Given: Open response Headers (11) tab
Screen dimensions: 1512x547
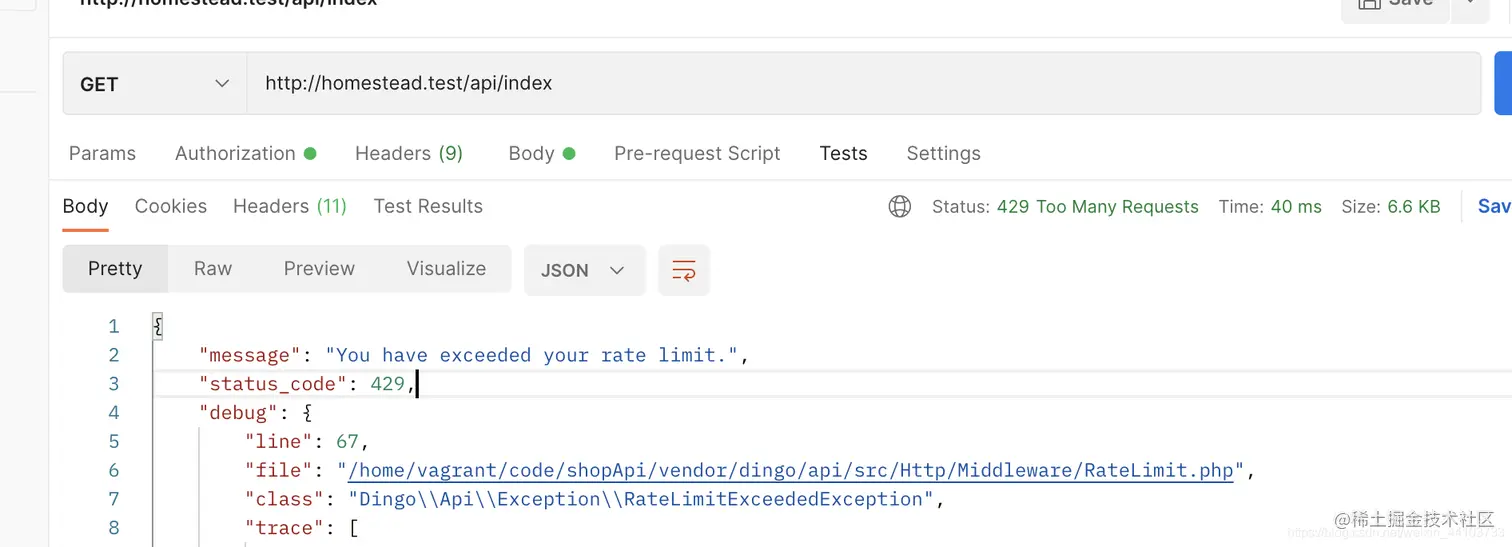Looking at the screenshot, I should tap(290, 206).
